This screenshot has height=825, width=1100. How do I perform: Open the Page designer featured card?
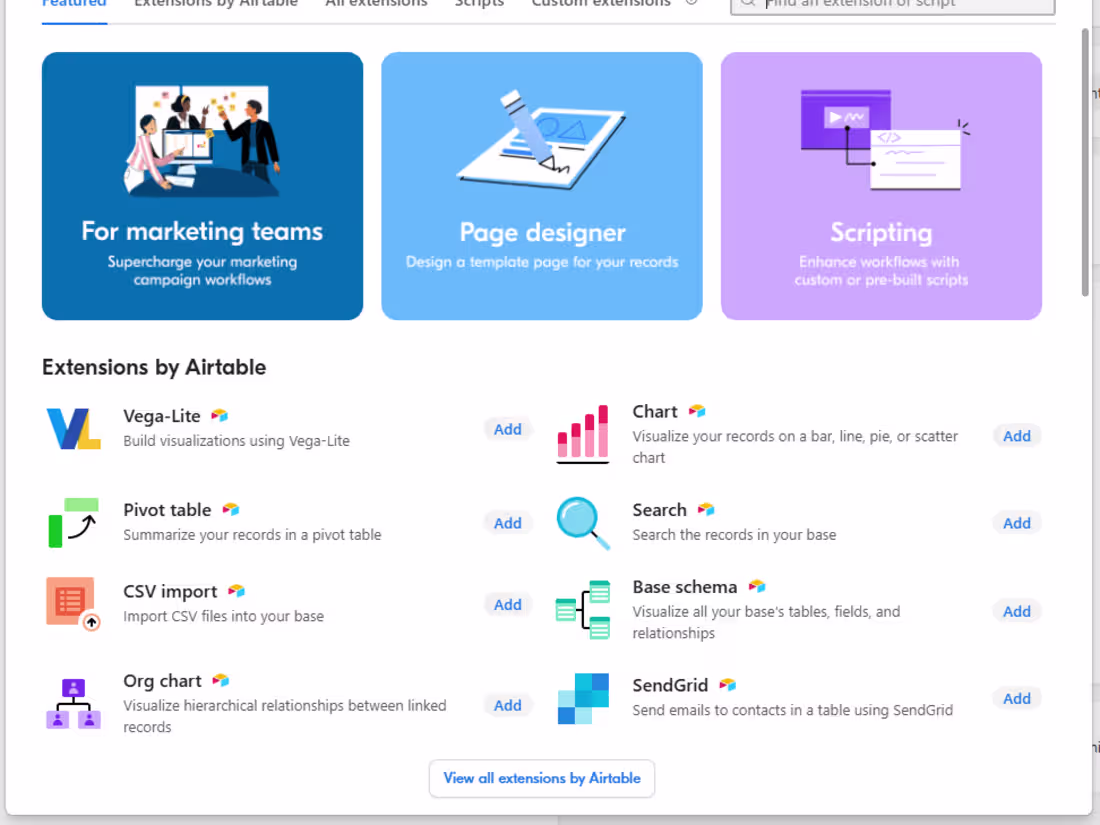click(541, 186)
